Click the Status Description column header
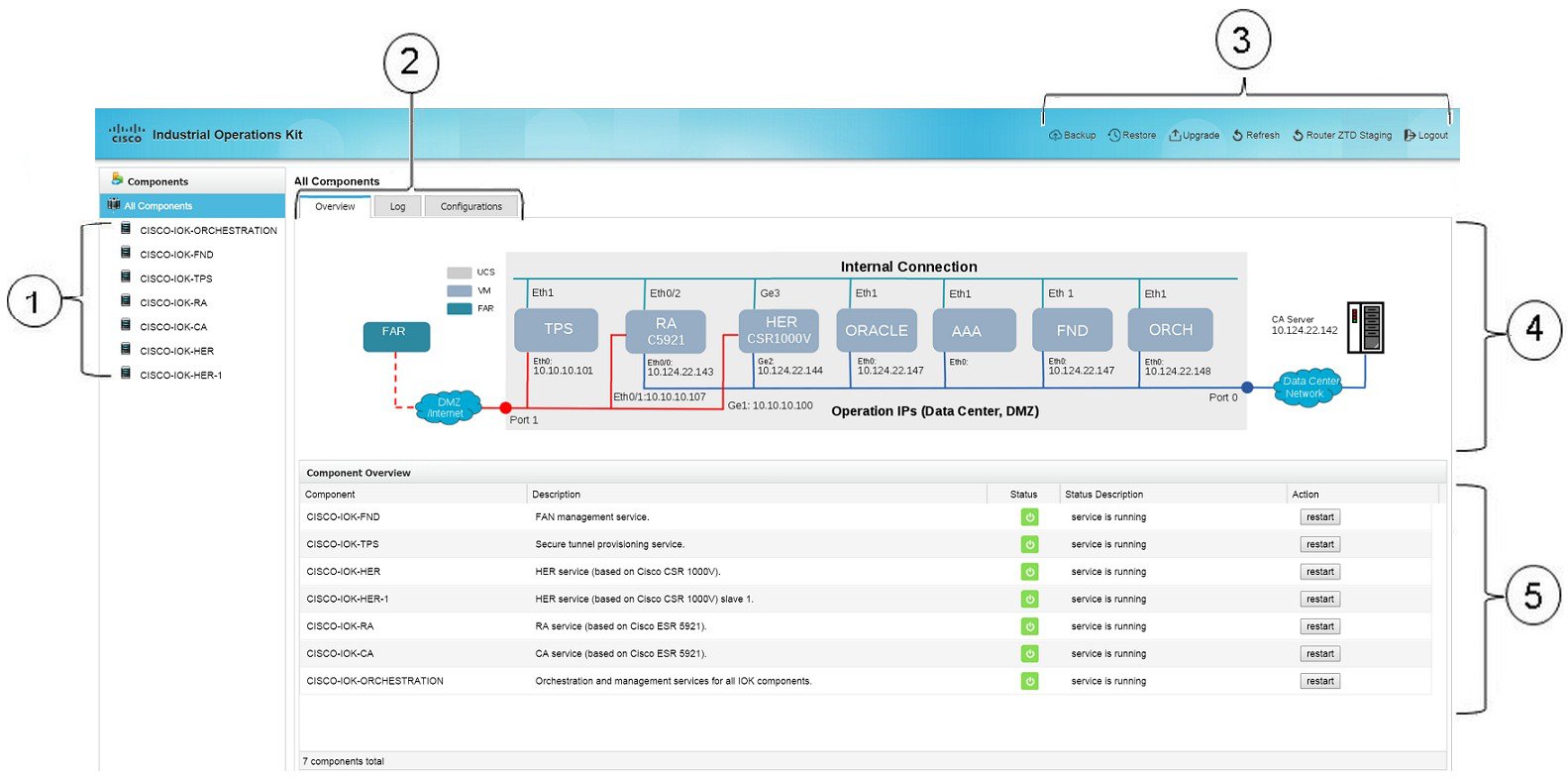This screenshot has width=1568, height=780. click(1173, 494)
